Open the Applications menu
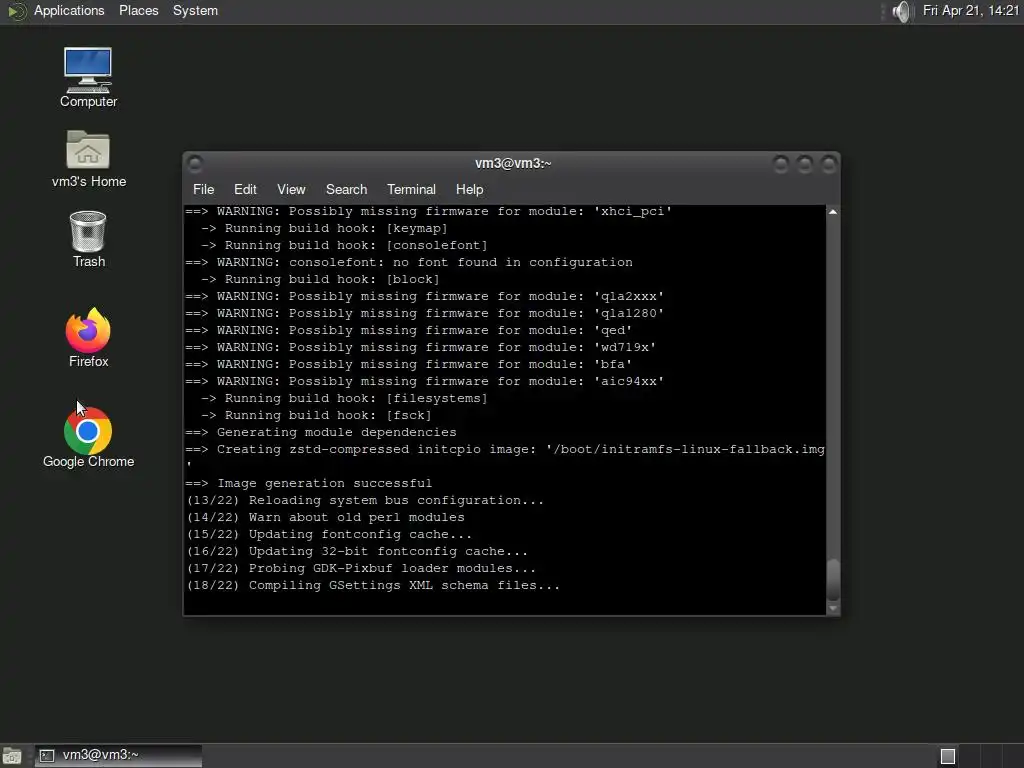The width and height of the screenshot is (1024, 768). pos(69,11)
